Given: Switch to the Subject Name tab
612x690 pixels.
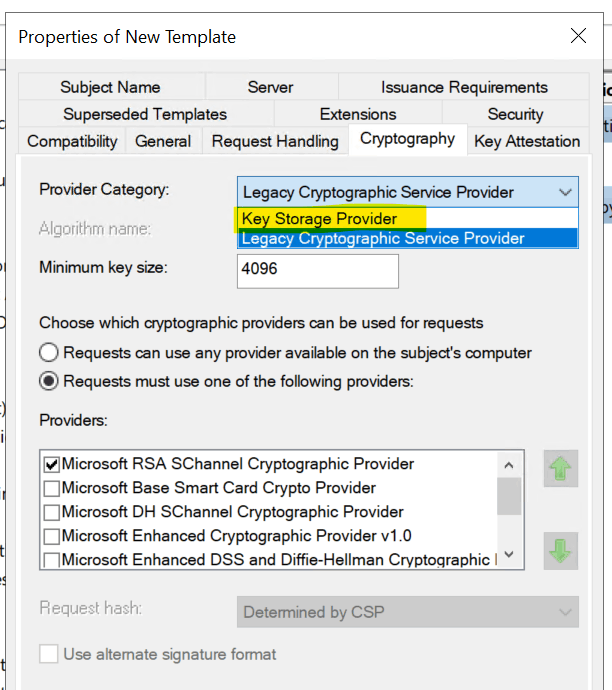Looking at the screenshot, I should pos(111,87).
